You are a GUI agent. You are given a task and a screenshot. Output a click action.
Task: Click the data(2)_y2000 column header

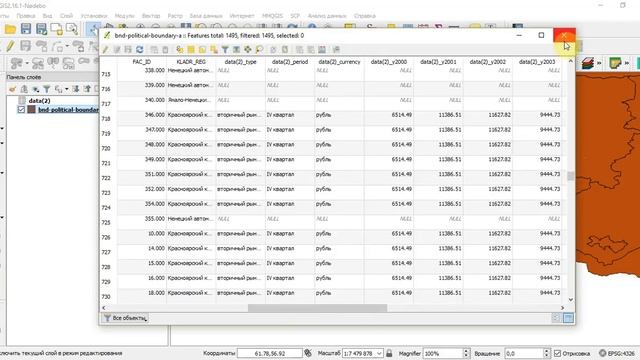point(389,62)
